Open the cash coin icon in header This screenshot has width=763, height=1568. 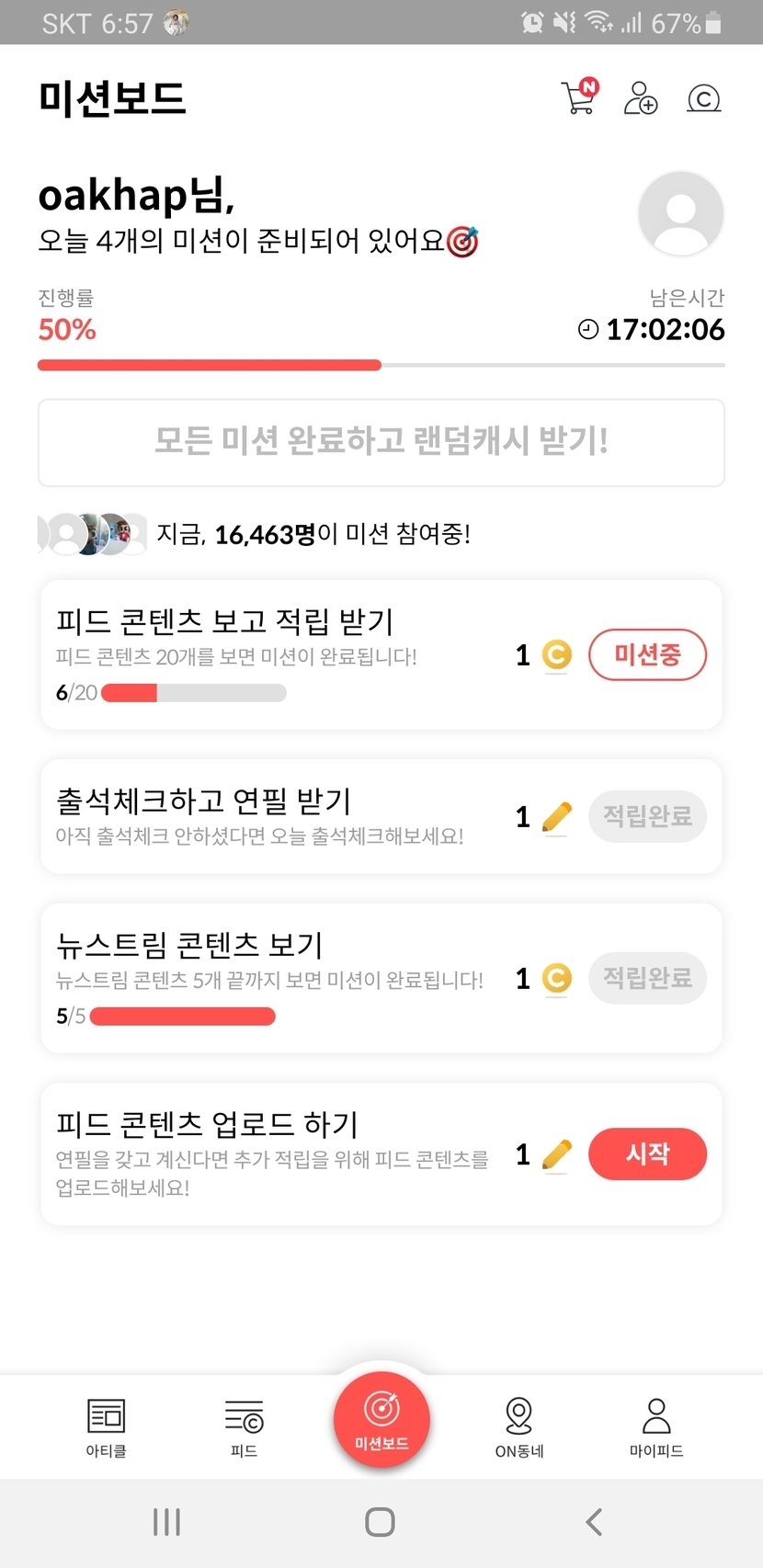coord(703,98)
